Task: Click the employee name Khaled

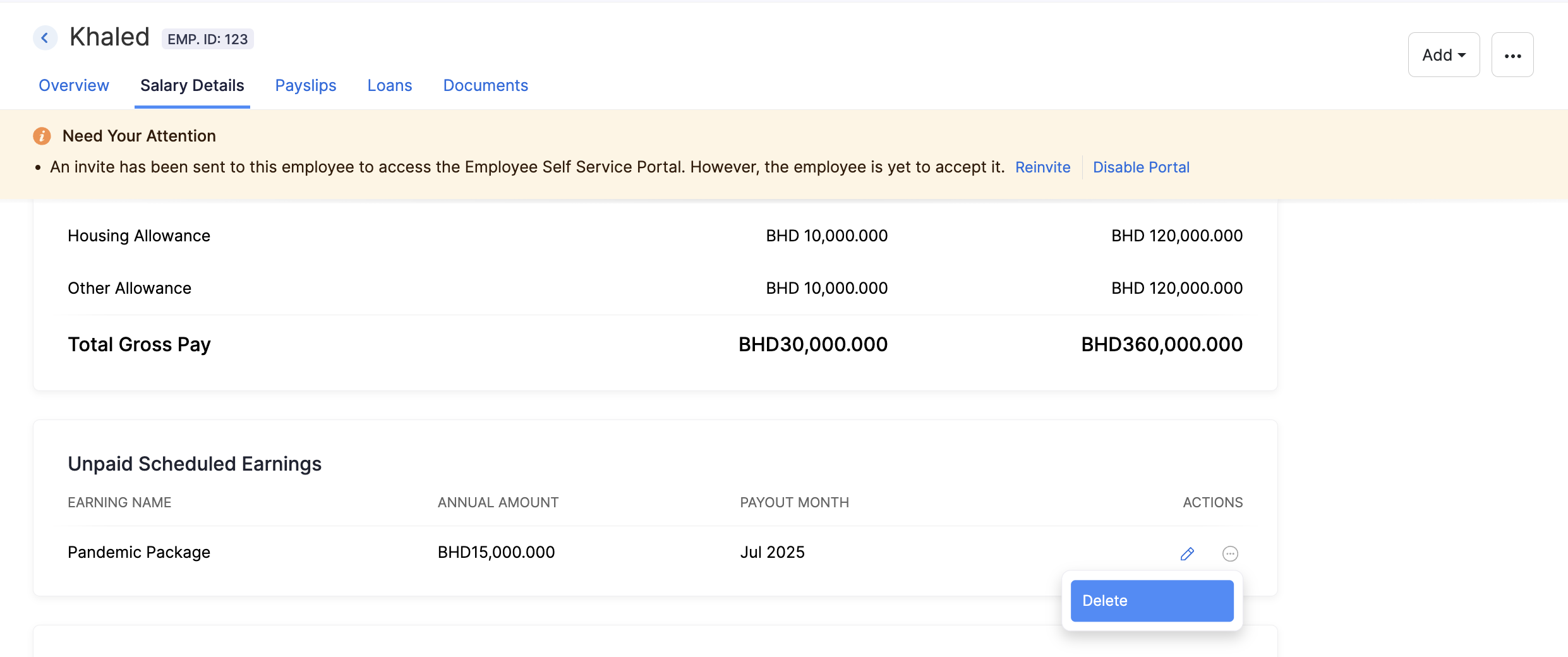Action: coord(109,37)
